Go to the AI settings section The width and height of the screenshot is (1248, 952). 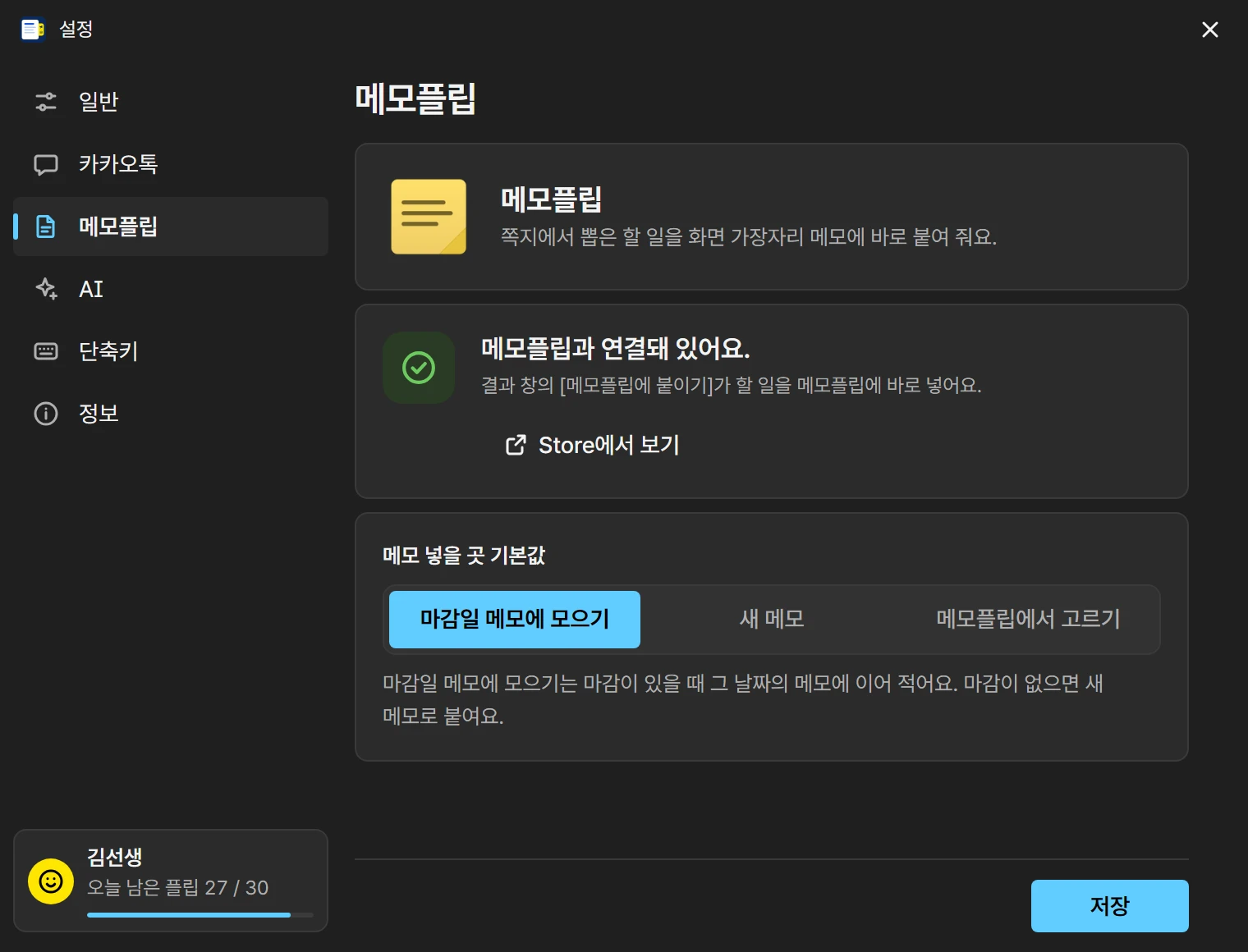pyautogui.click(x=171, y=289)
